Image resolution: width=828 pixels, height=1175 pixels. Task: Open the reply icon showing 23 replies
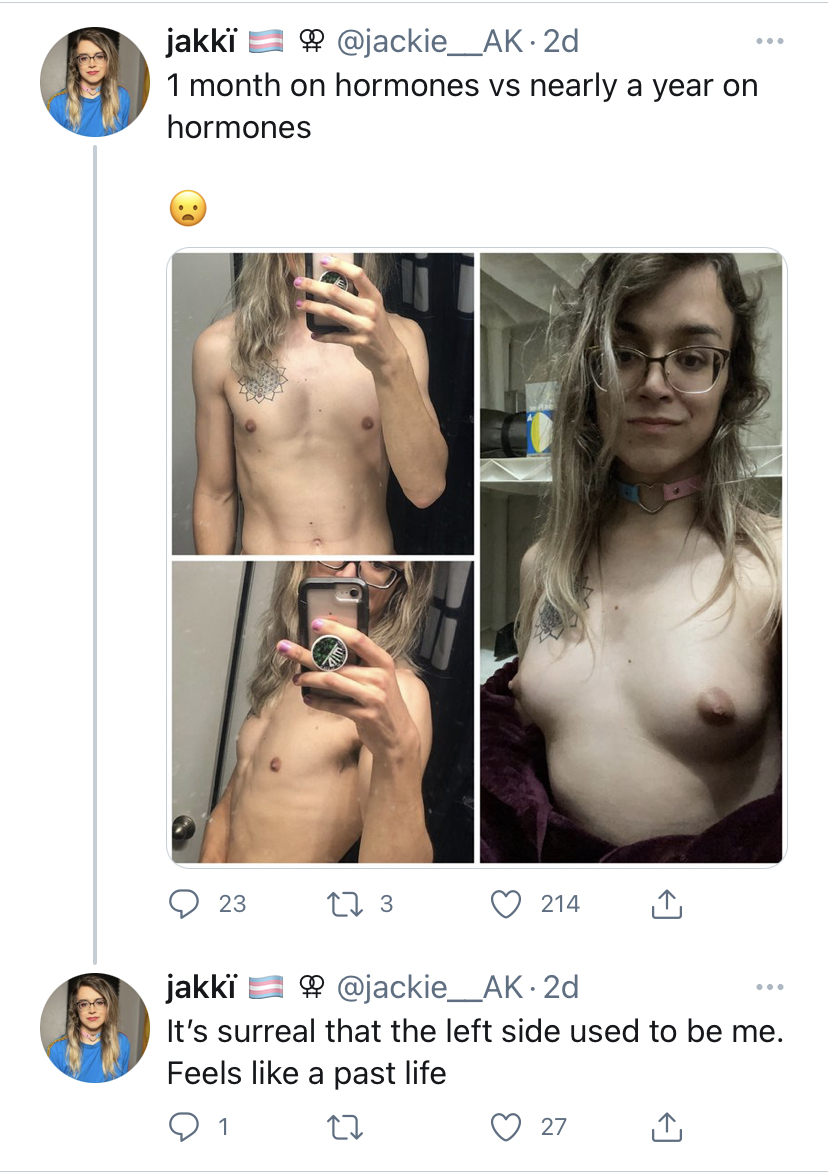click(x=184, y=904)
